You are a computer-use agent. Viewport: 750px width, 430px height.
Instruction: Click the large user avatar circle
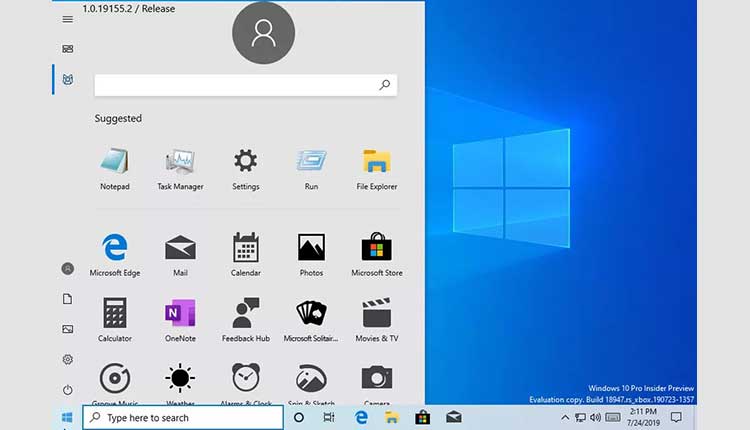pos(264,33)
